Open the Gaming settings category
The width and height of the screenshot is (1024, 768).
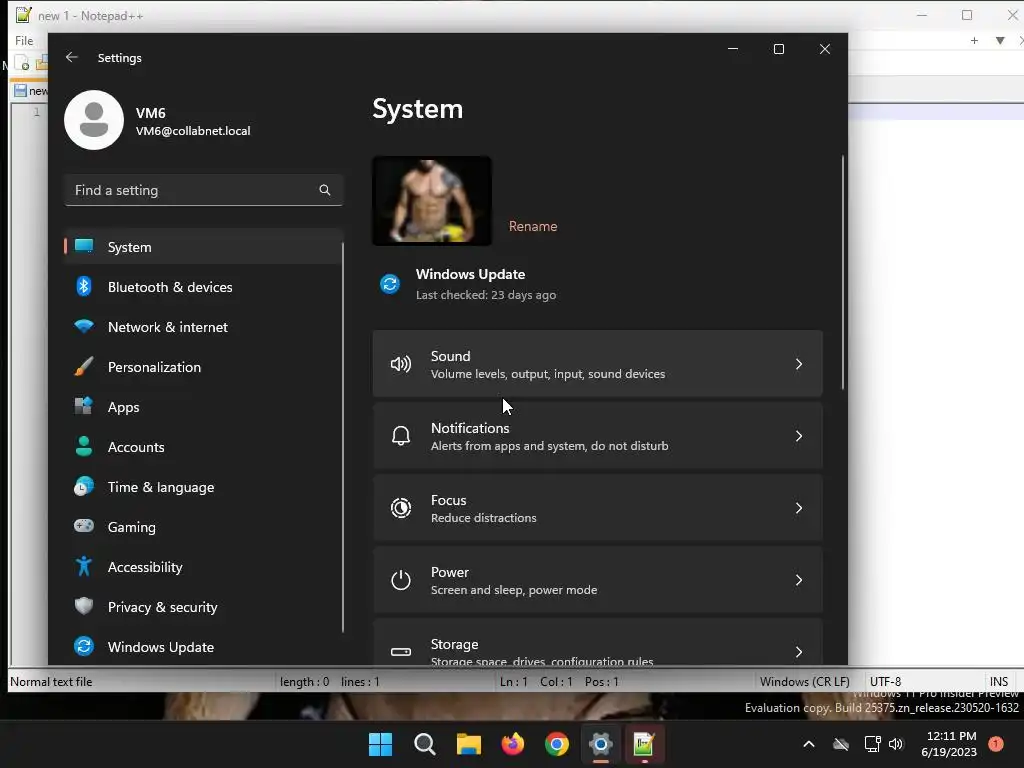point(202,527)
